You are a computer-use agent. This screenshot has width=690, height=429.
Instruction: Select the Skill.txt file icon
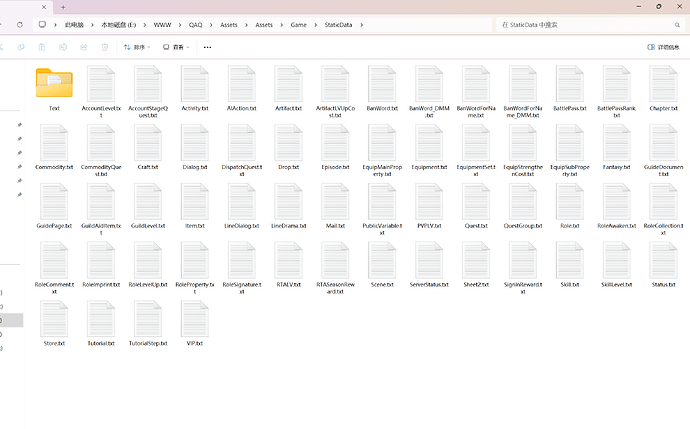tap(569, 260)
